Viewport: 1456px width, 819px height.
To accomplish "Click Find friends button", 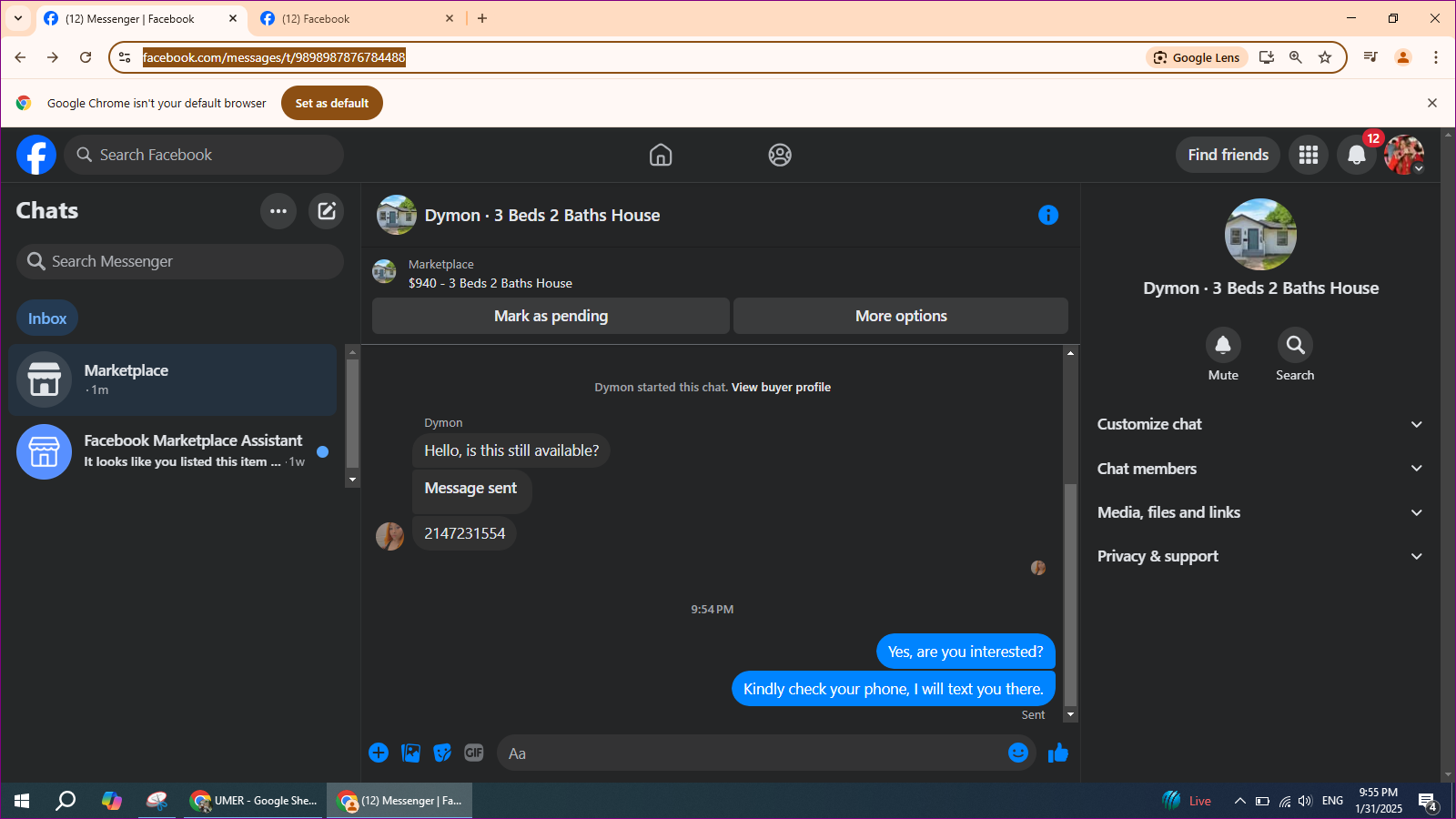I will [x=1228, y=155].
